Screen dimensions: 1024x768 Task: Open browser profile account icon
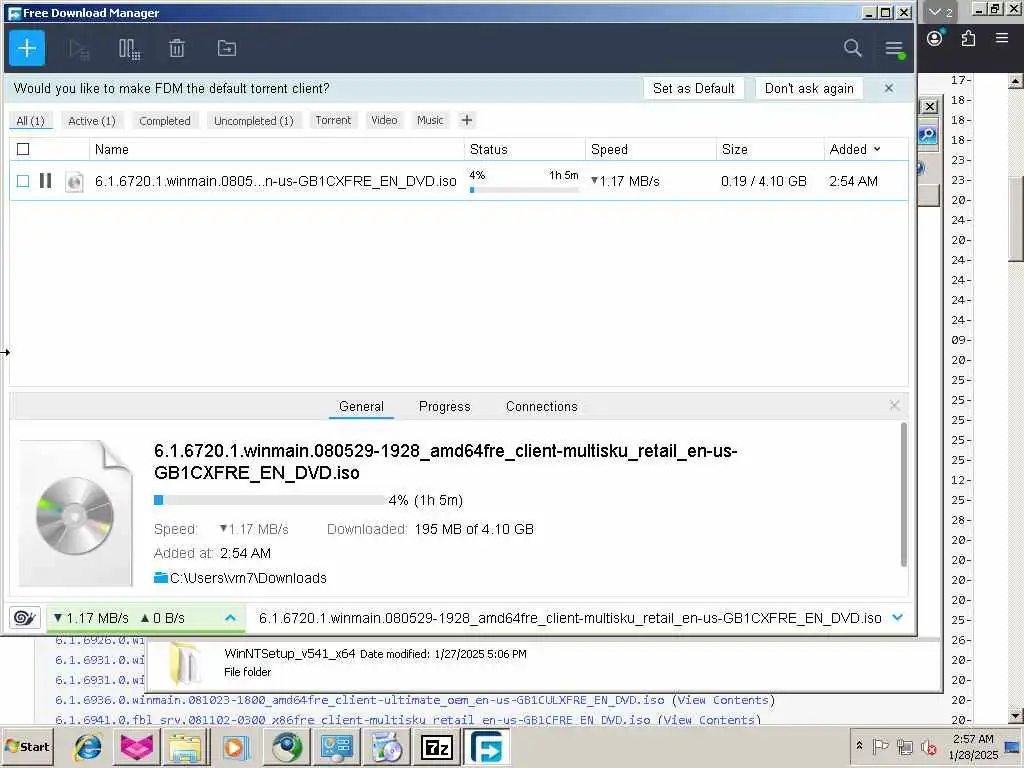pos(935,38)
